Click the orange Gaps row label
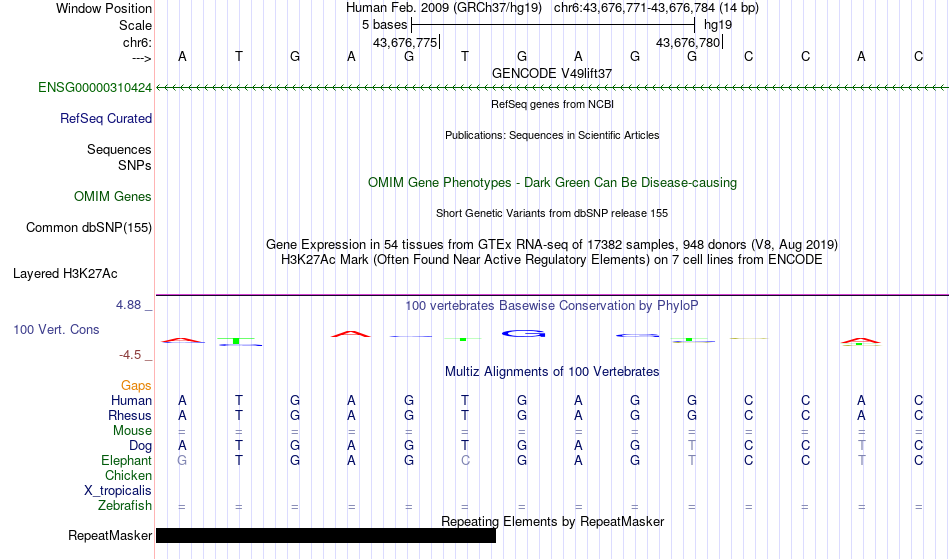The width and height of the screenshot is (950, 559). coord(136,386)
